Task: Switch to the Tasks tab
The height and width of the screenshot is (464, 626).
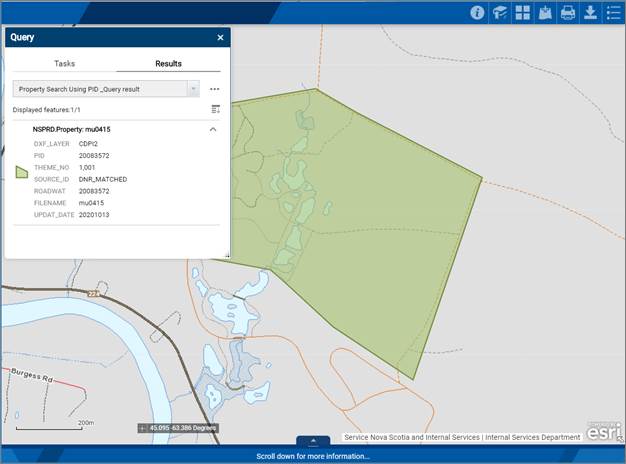Action: tap(65, 63)
